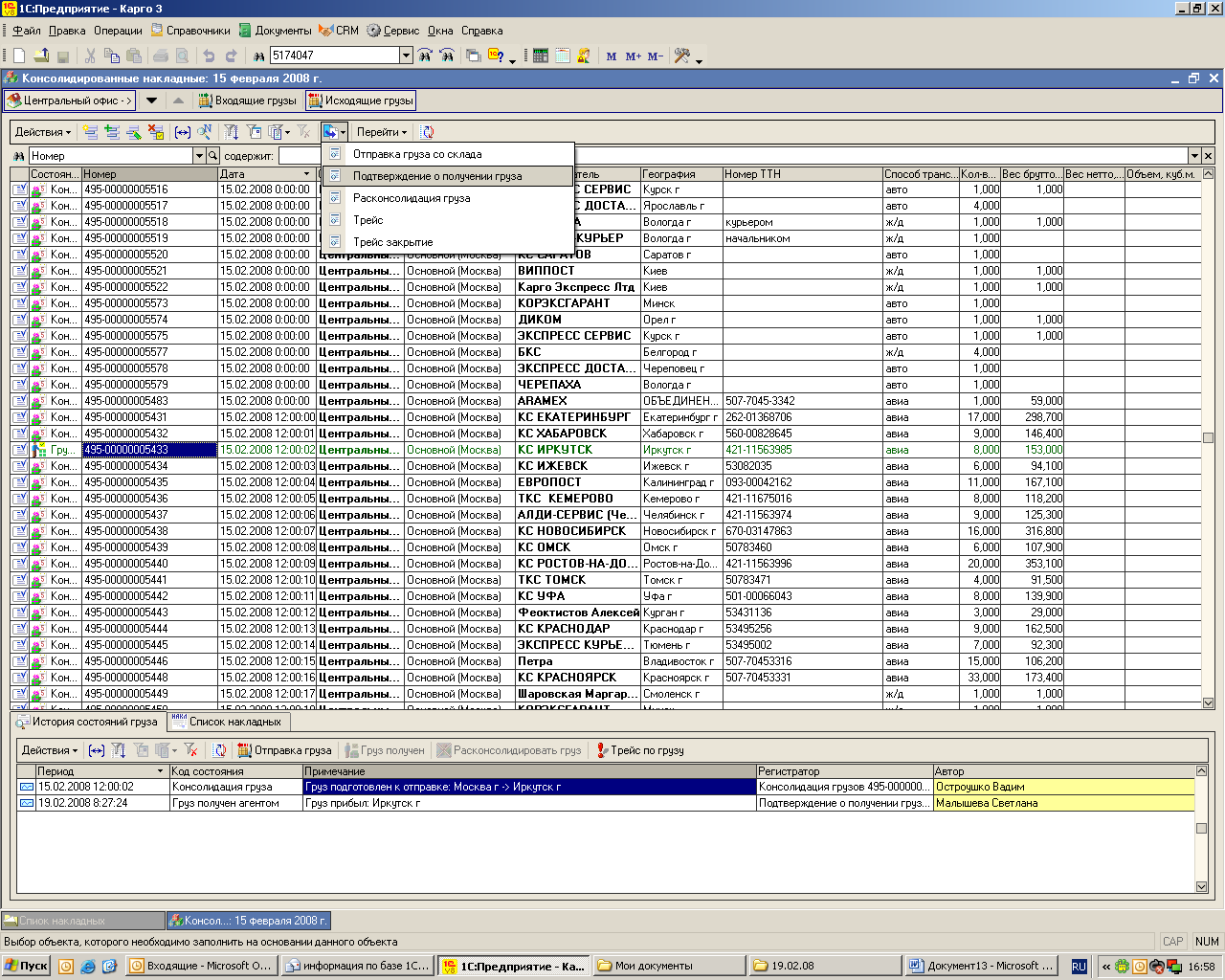
Task: Click the Трейс по грузу button
Action: pos(639,750)
